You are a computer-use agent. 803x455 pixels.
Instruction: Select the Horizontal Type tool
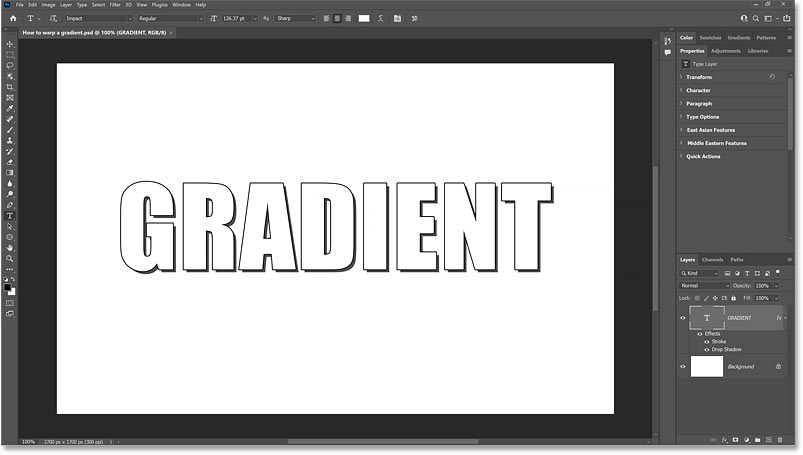coord(10,216)
